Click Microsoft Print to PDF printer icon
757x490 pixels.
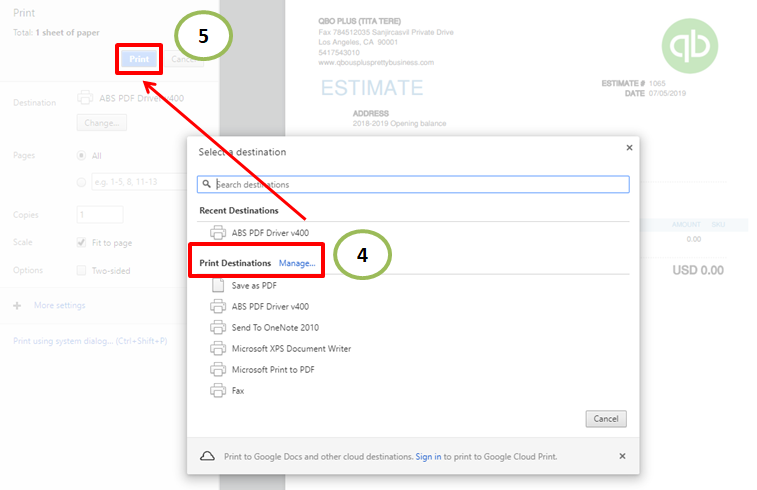tap(218, 370)
